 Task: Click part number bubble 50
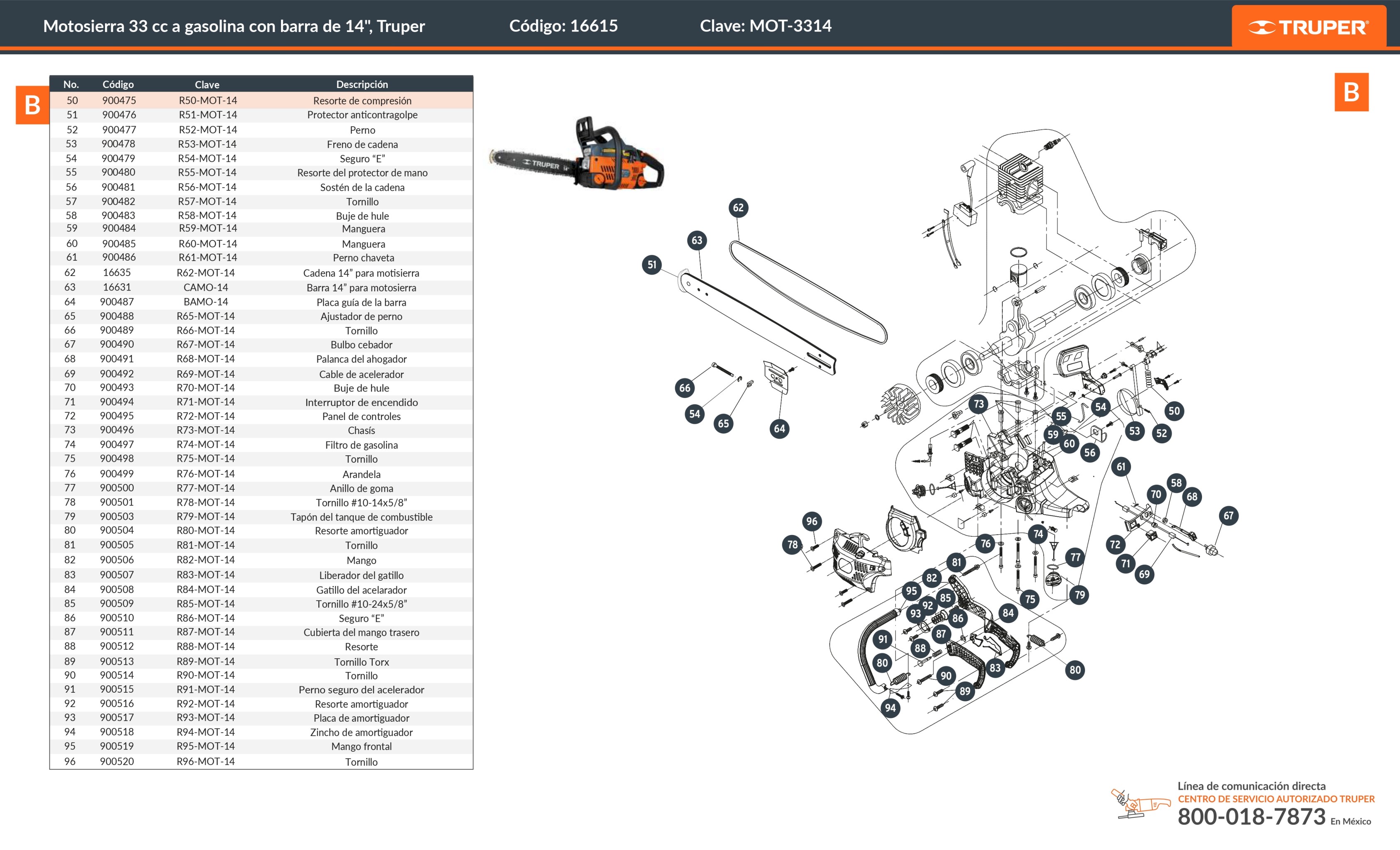(1174, 411)
